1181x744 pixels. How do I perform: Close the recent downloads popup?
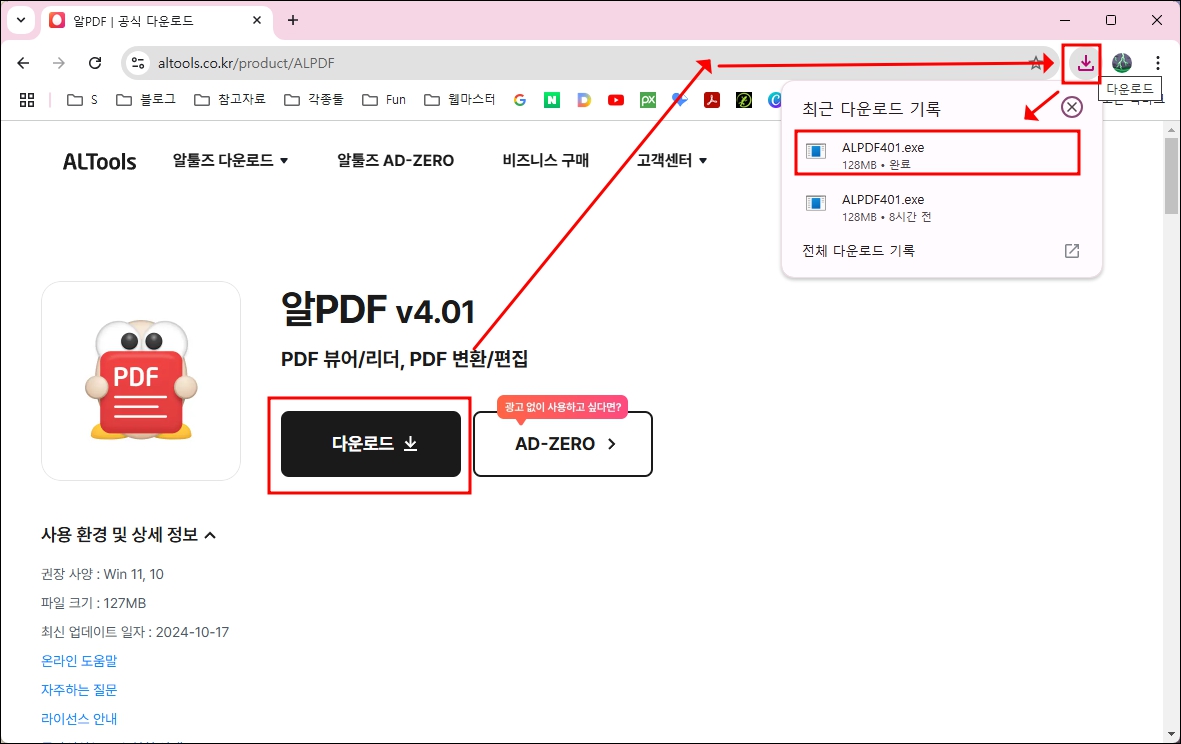[x=1071, y=107]
